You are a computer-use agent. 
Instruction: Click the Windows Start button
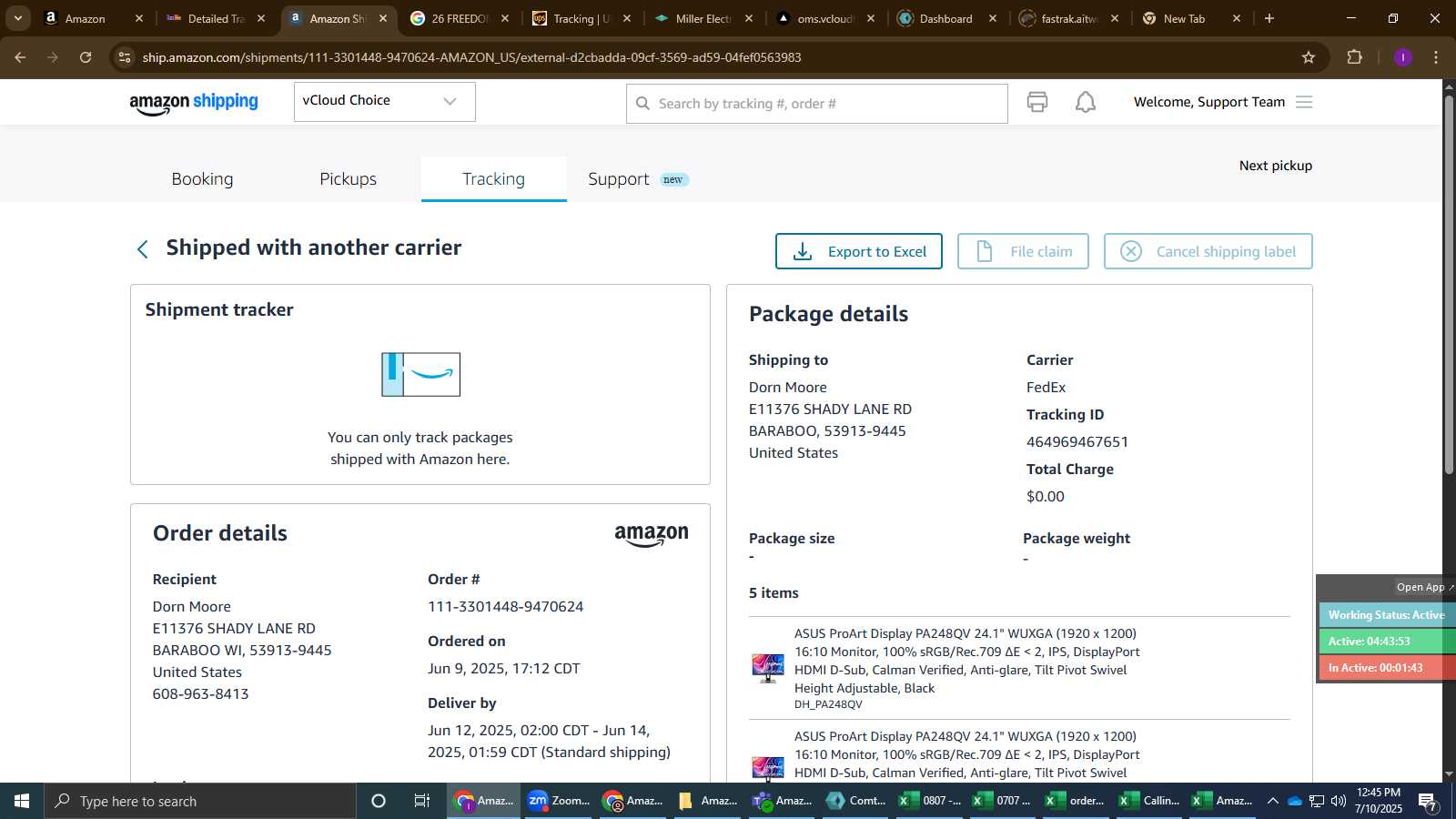click(22, 801)
